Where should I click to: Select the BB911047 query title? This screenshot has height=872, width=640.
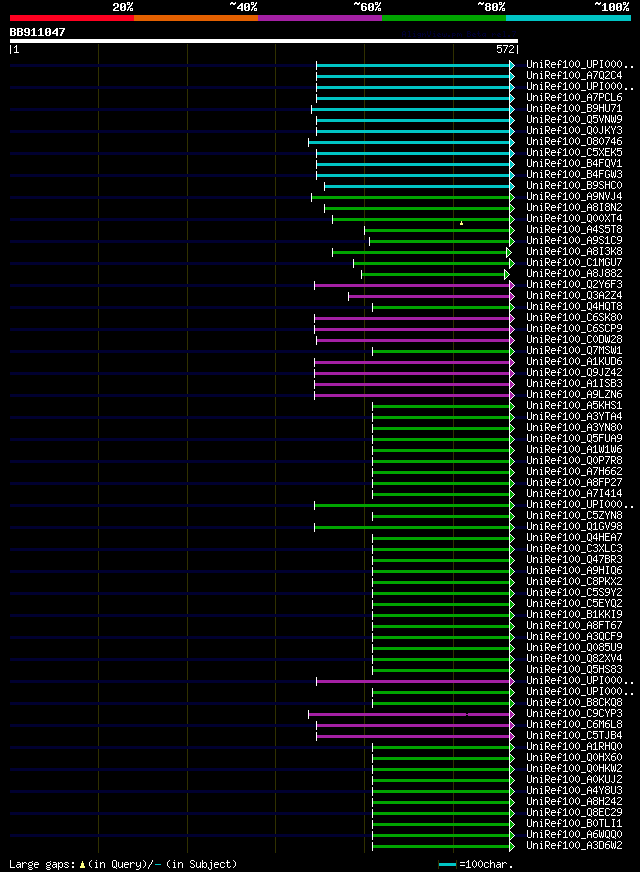(37, 32)
